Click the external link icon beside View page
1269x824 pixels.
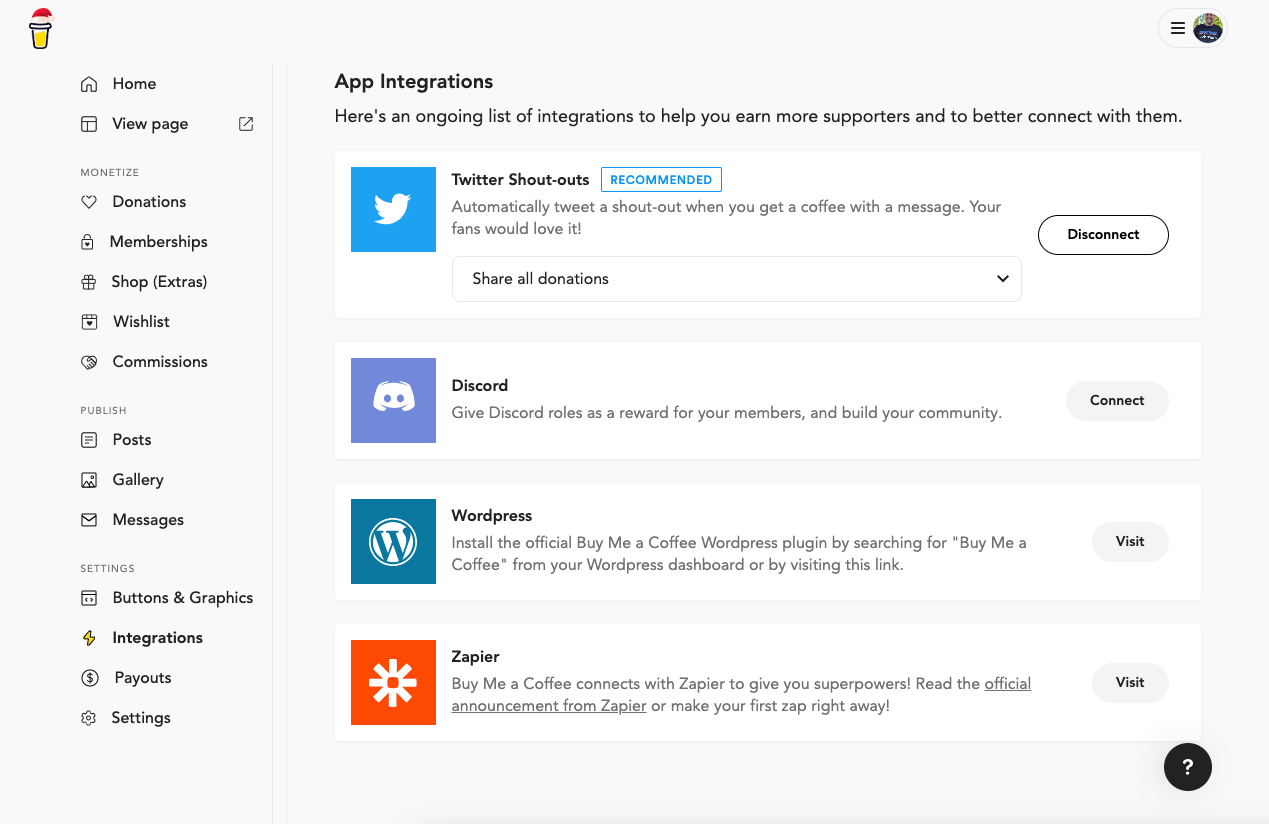point(246,124)
